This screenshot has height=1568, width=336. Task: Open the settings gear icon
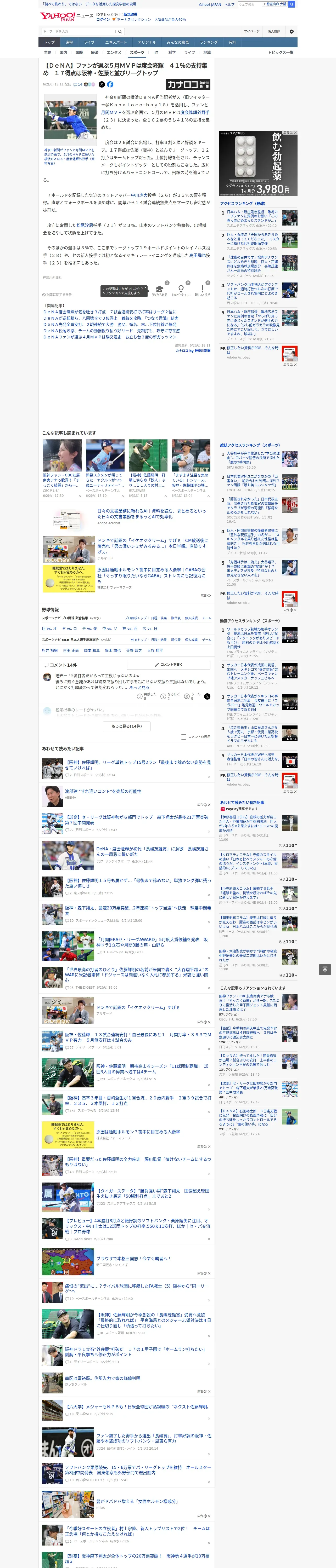(291, 31)
